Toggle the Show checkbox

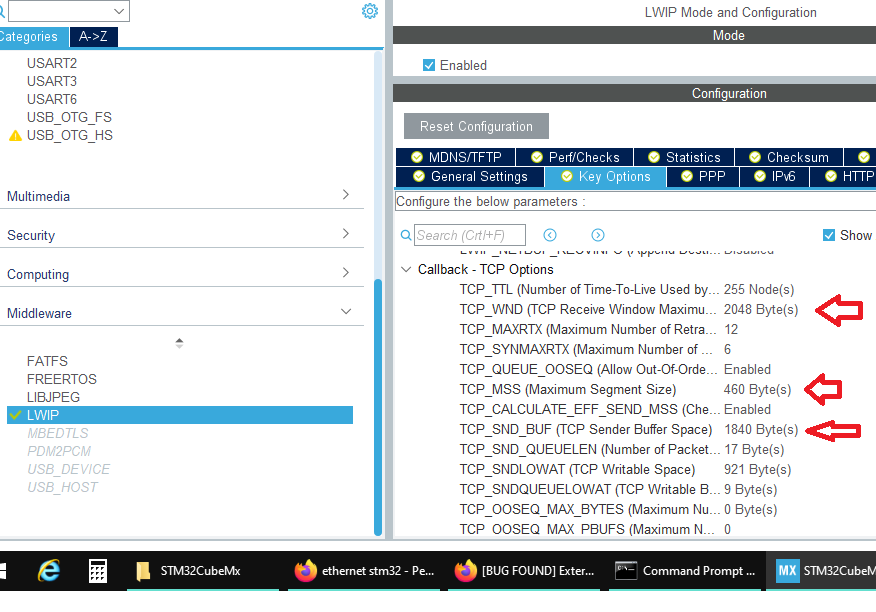(x=829, y=235)
